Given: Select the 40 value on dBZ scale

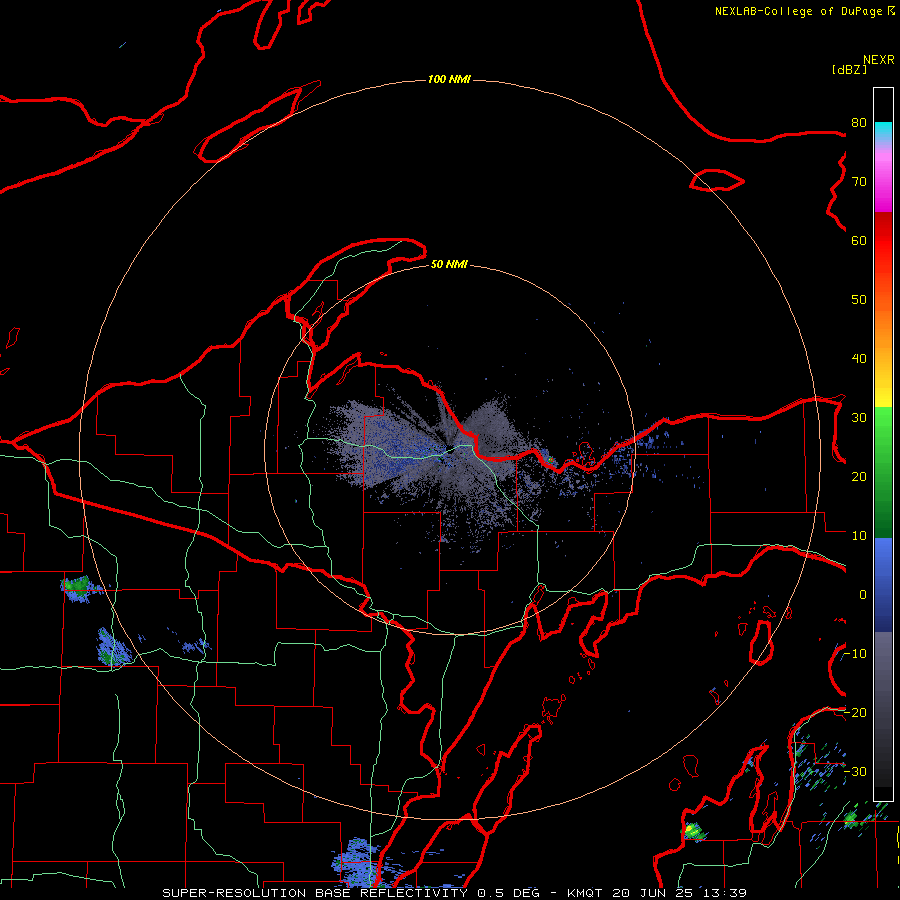Looking at the screenshot, I should point(859,359).
